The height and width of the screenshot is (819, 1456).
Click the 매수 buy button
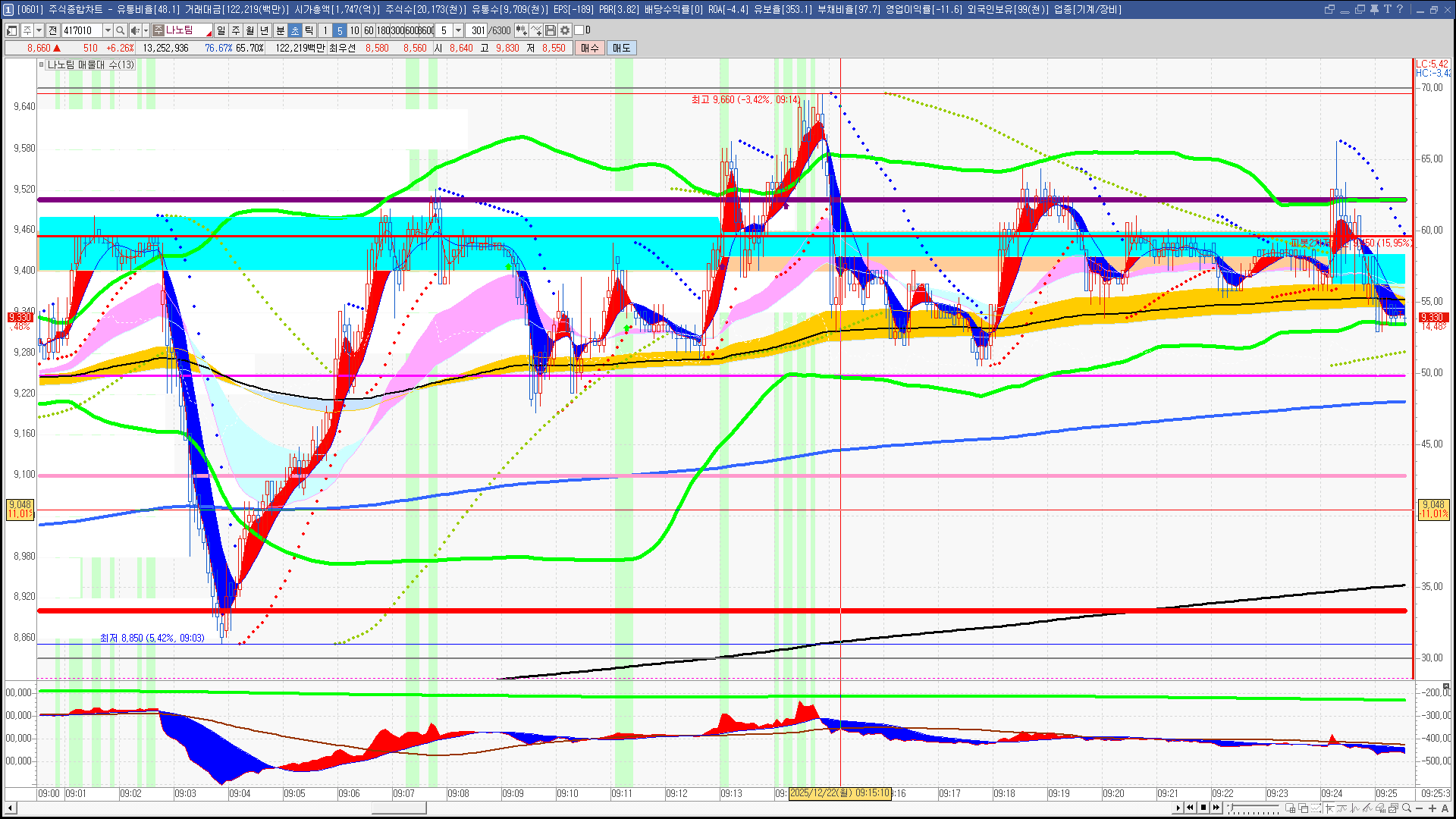tap(590, 48)
